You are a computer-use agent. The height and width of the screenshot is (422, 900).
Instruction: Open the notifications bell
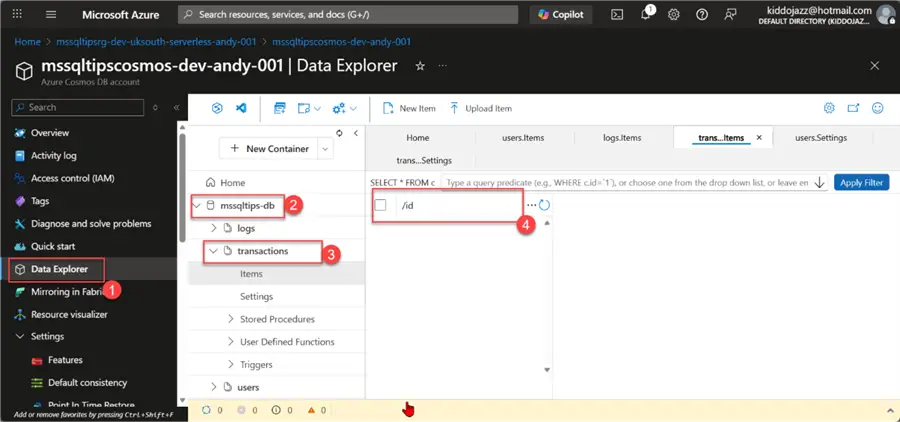[646, 14]
